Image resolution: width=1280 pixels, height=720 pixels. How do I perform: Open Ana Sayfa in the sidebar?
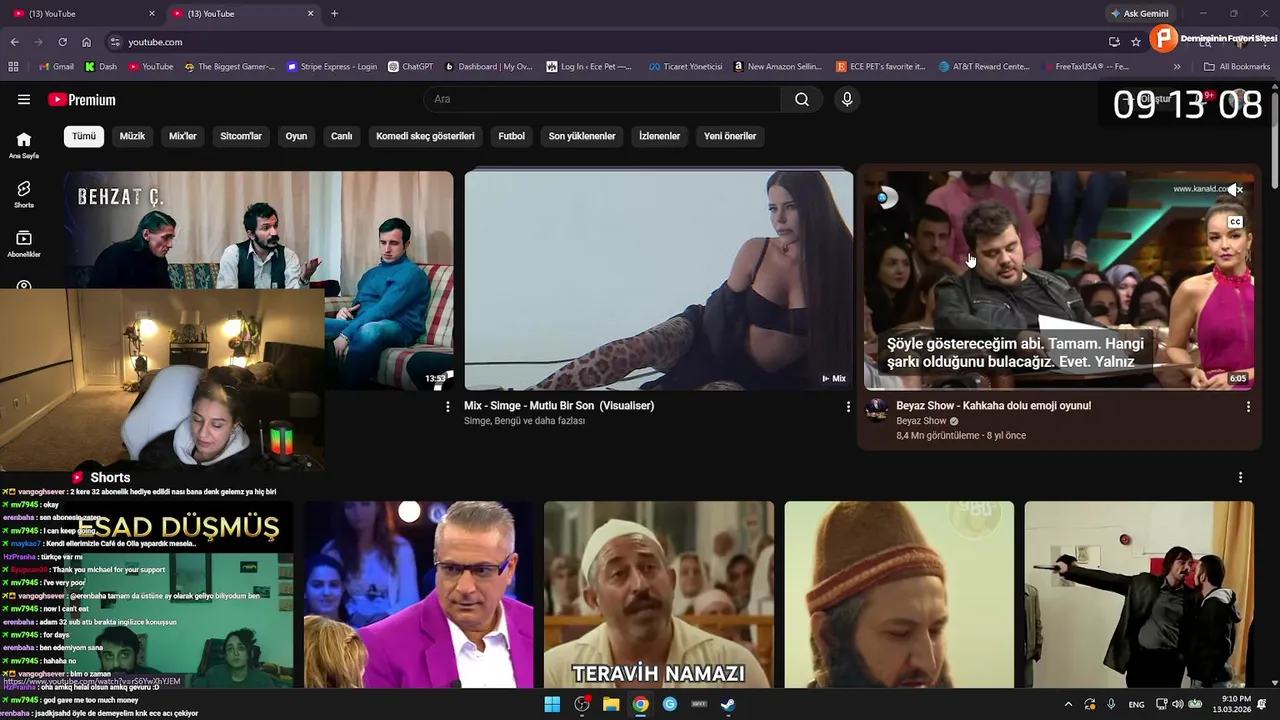(x=24, y=145)
